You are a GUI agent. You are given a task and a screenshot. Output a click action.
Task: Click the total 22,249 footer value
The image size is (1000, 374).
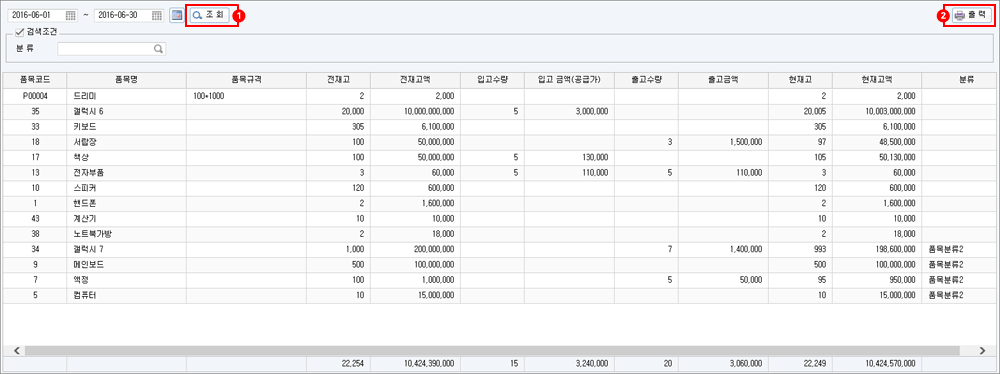pyautogui.click(x=800, y=364)
